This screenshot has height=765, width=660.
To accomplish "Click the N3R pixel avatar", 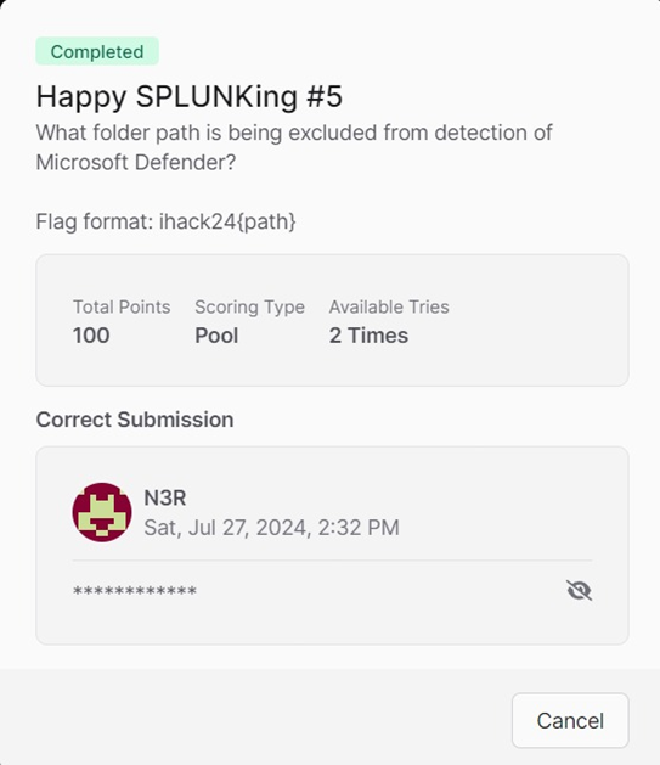I will [102, 513].
